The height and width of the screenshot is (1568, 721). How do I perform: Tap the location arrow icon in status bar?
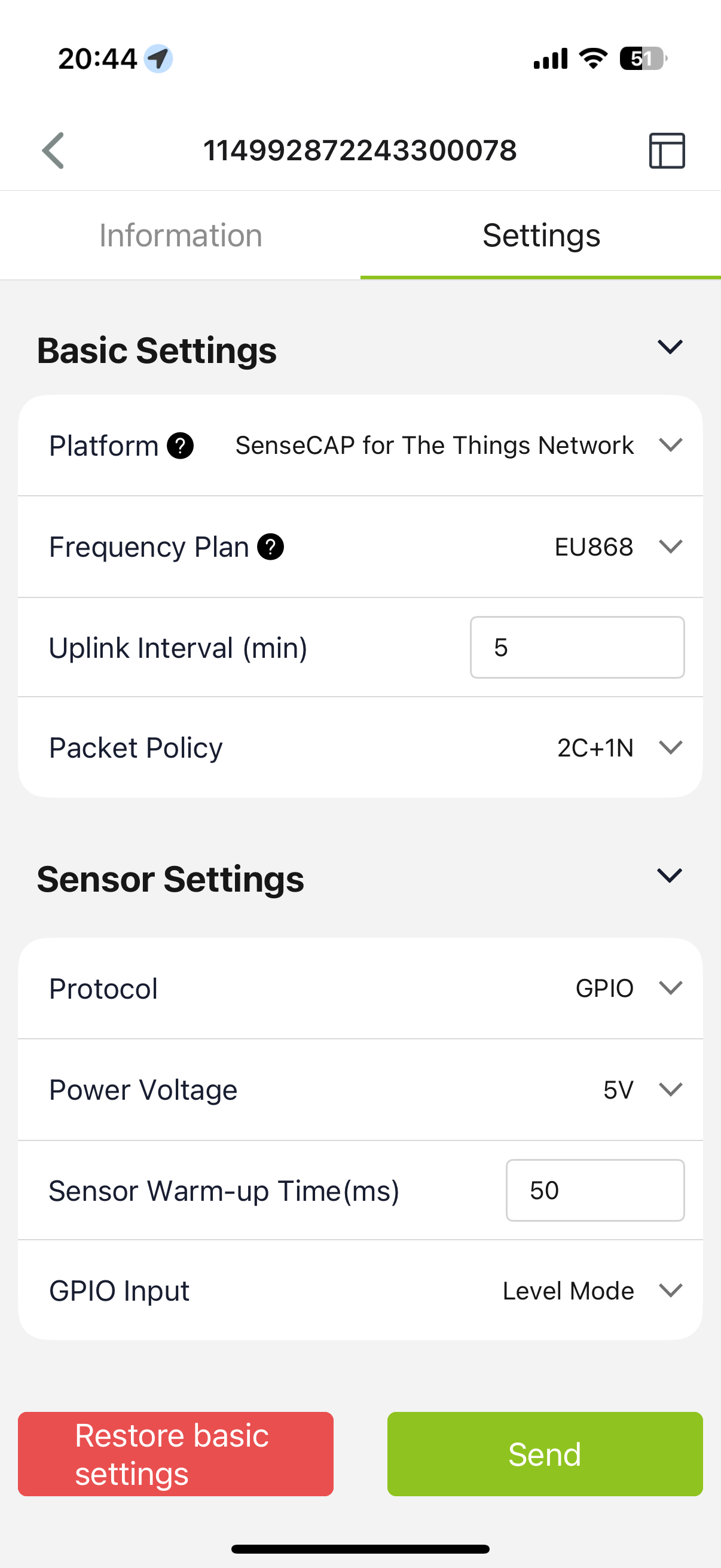pyautogui.click(x=158, y=59)
